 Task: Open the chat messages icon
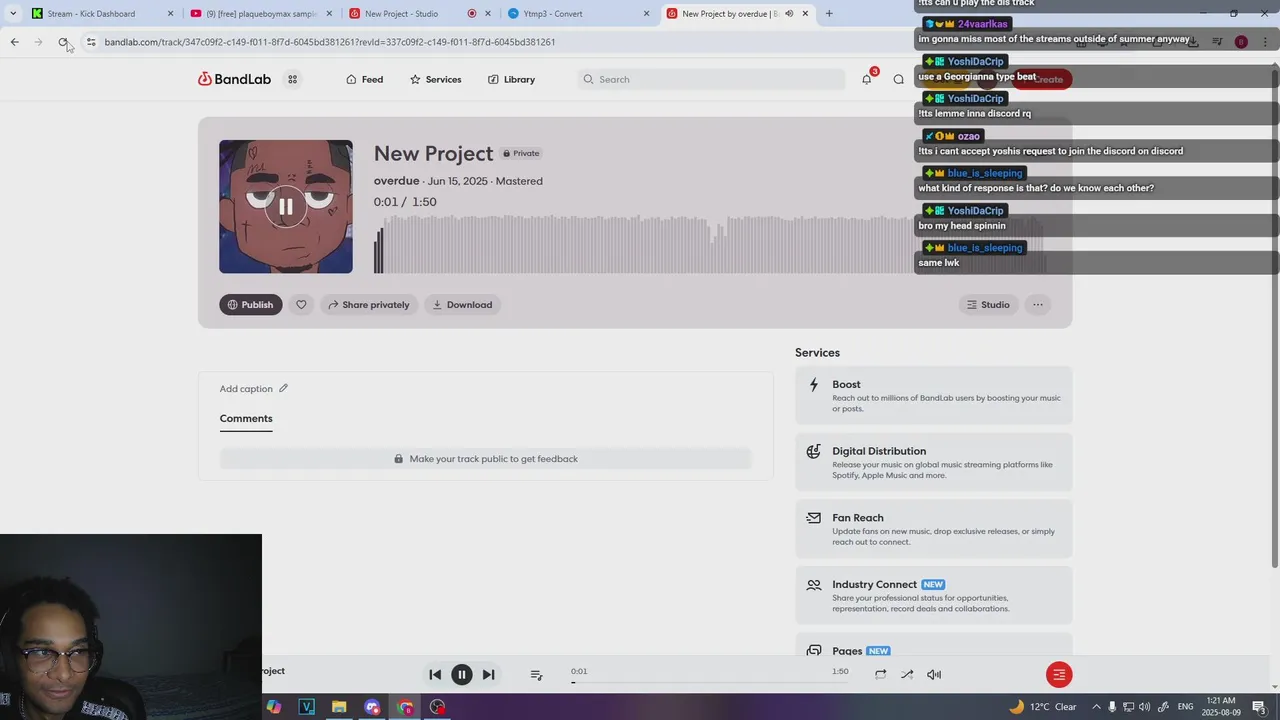point(898,79)
